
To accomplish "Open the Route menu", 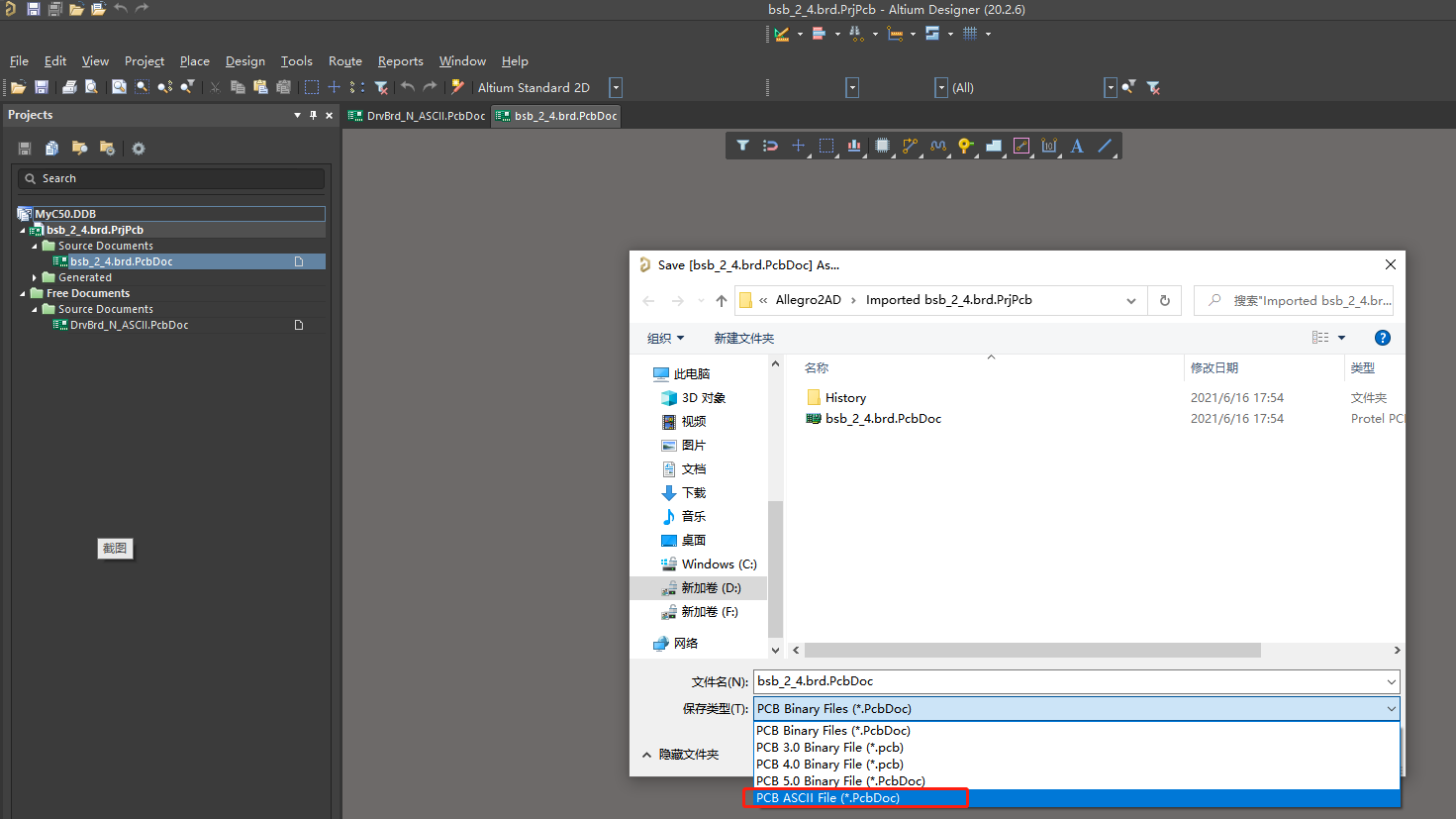I will click(344, 60).
